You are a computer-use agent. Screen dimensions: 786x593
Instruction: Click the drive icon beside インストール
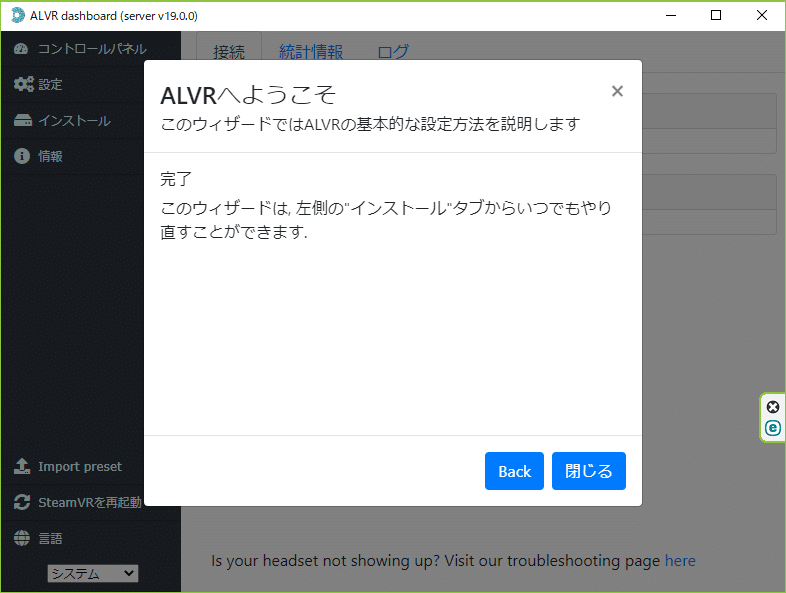23,120
